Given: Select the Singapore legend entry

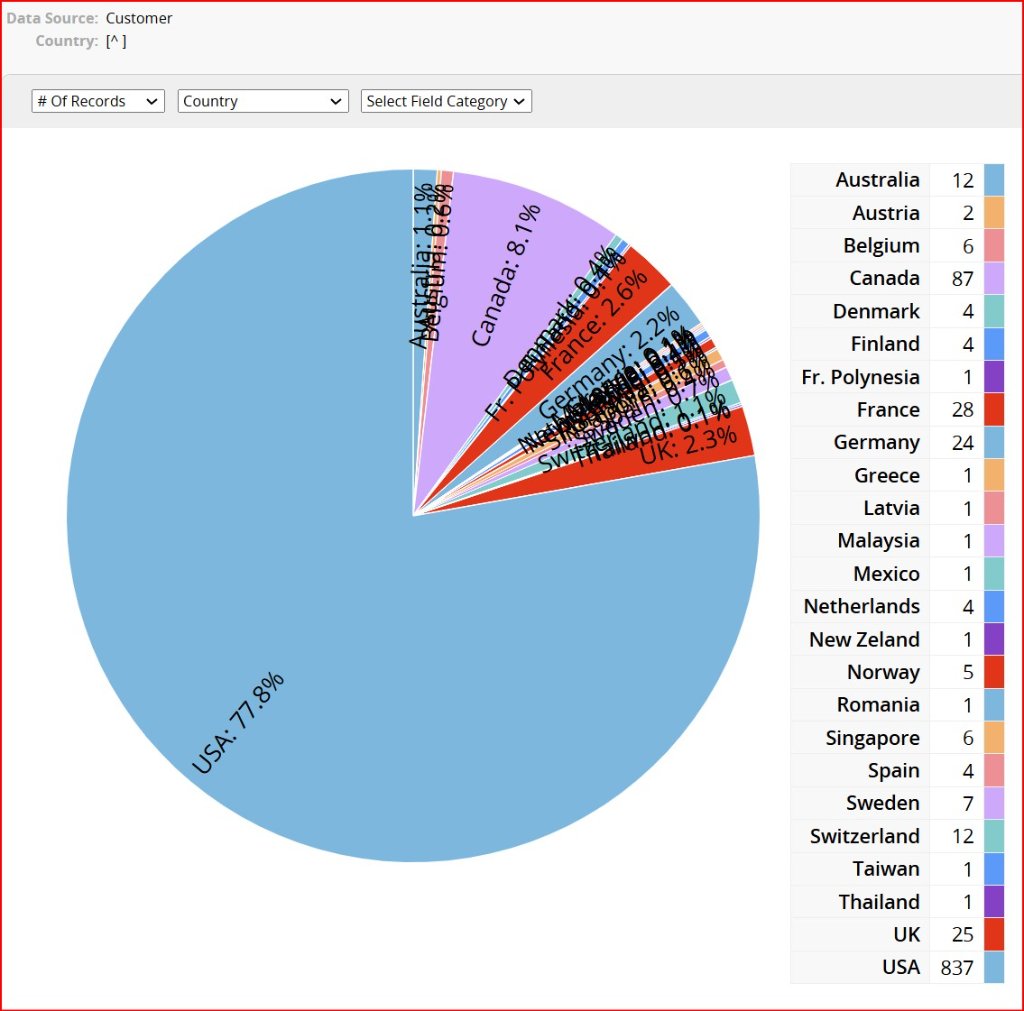Looking at the screenshot, I should click(872, 738).
